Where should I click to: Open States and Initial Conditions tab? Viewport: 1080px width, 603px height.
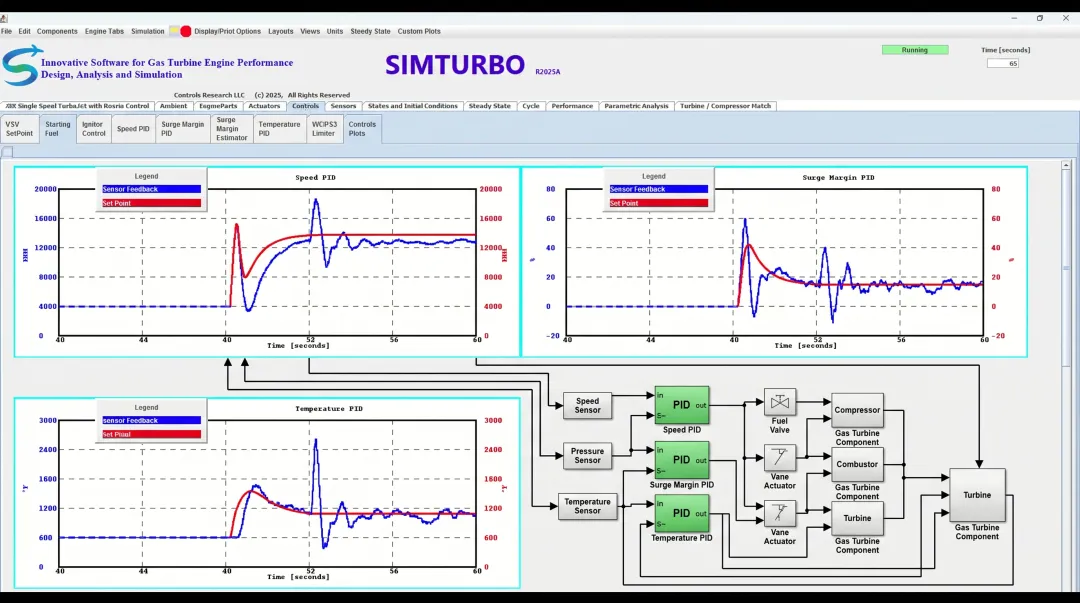(413, 106)
